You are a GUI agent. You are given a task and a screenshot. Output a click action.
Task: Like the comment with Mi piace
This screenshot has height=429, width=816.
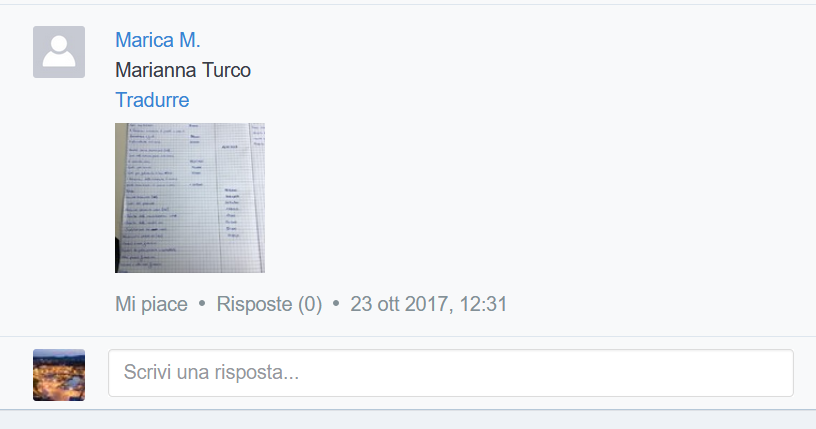[x=151, y=304]
